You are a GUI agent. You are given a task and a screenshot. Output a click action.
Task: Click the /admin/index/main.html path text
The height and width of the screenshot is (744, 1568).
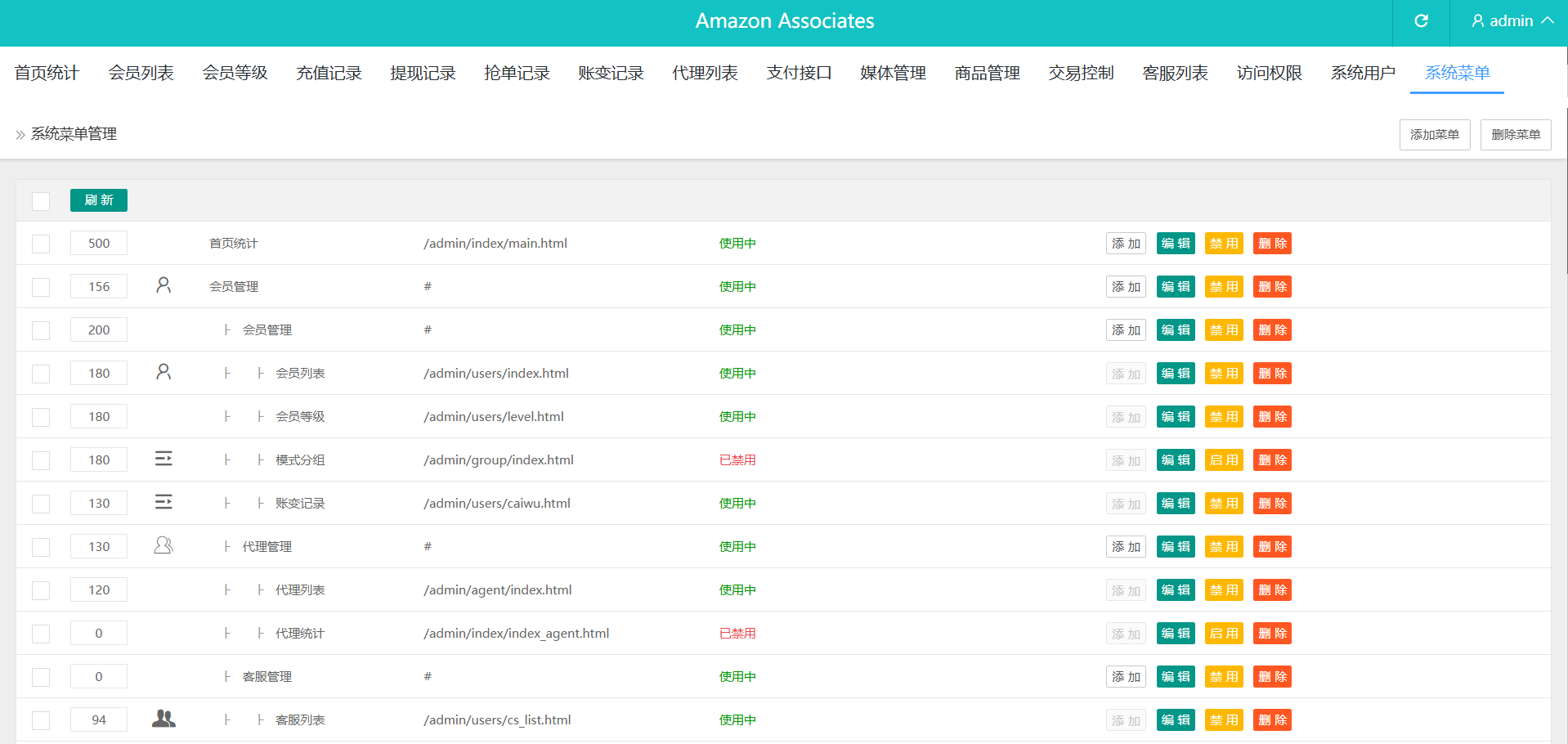[x=495, y=244]
